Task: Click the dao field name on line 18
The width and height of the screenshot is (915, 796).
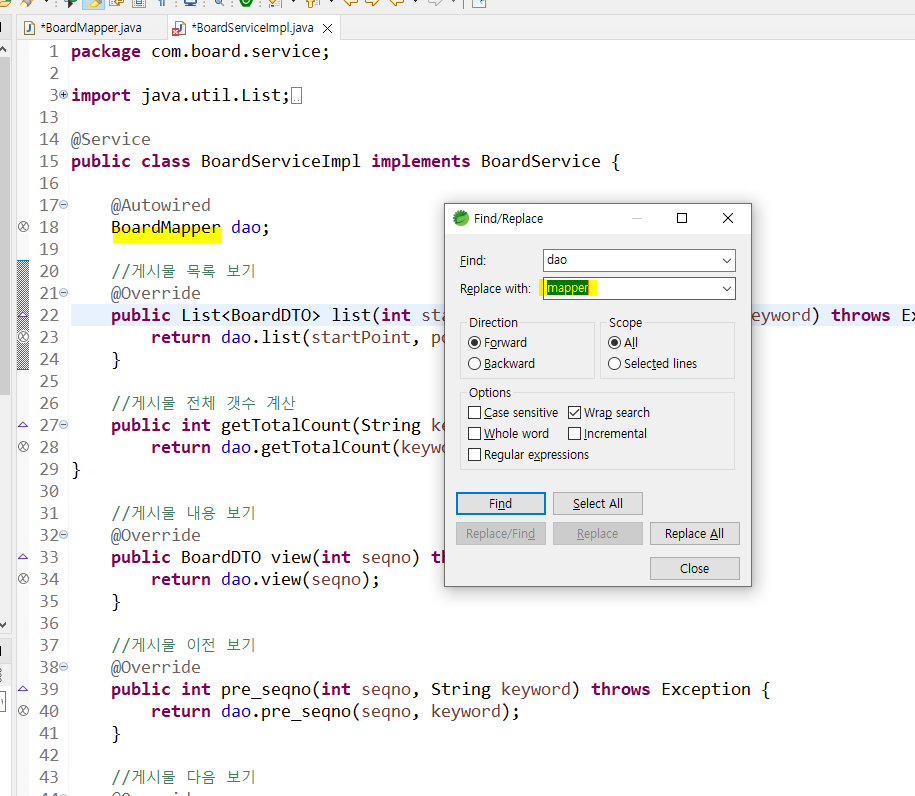Action: (x=246, y=228)
